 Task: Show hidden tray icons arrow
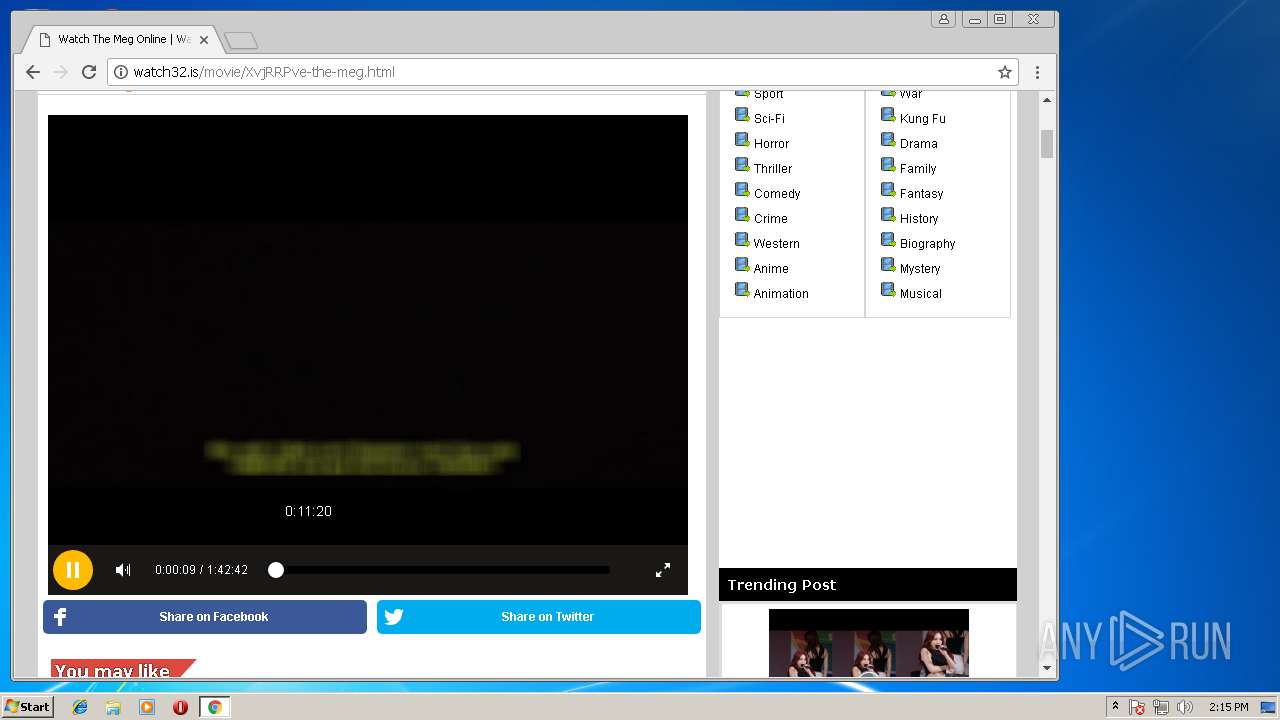click(x=1115, y=707)
